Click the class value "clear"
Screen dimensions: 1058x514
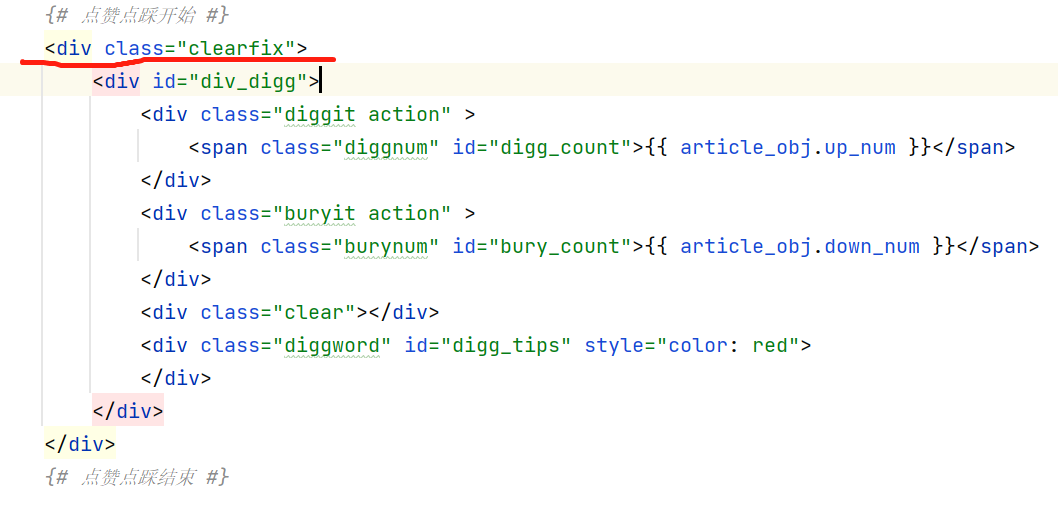point(315,313)
